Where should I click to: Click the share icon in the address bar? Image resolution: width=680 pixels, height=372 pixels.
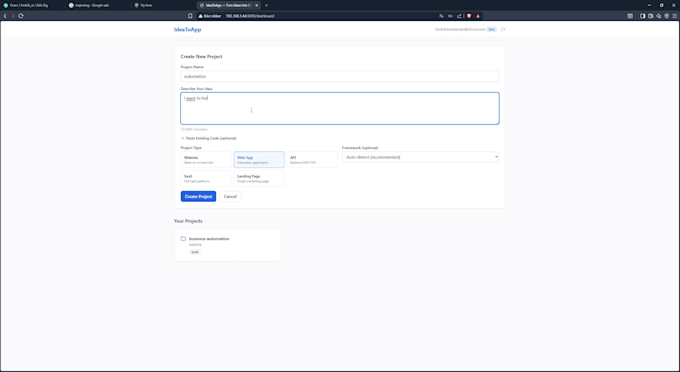[x=459, y=16]
